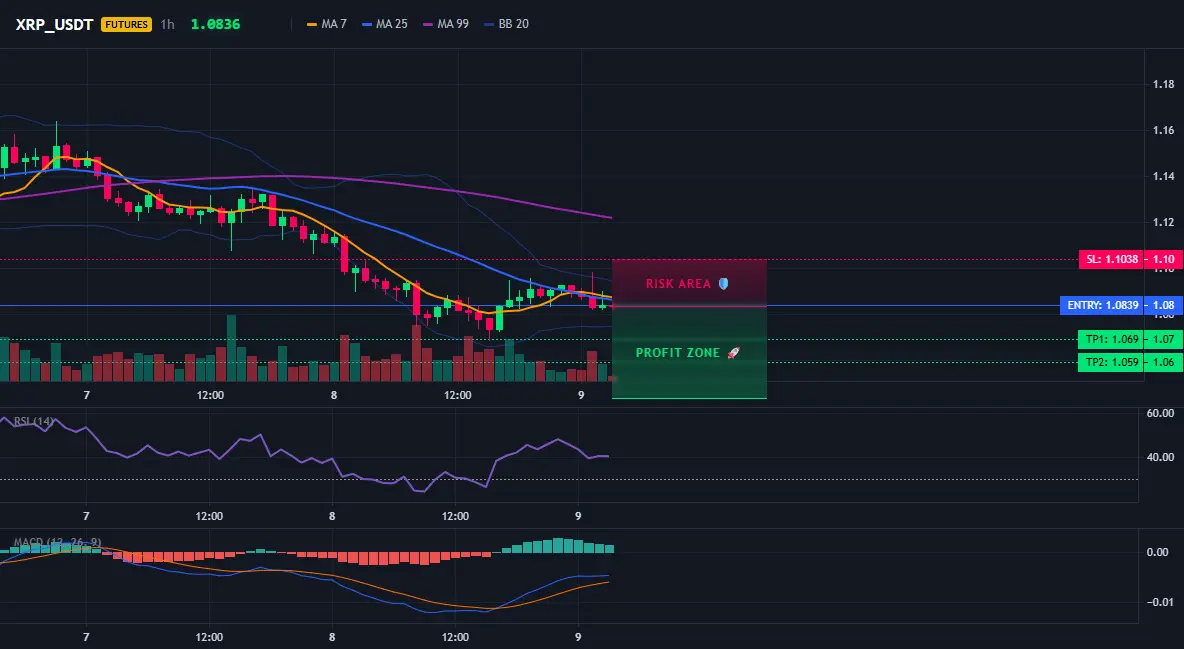Click the PROFIT ZONE label
1184x649 pixels.
[678, 353]
